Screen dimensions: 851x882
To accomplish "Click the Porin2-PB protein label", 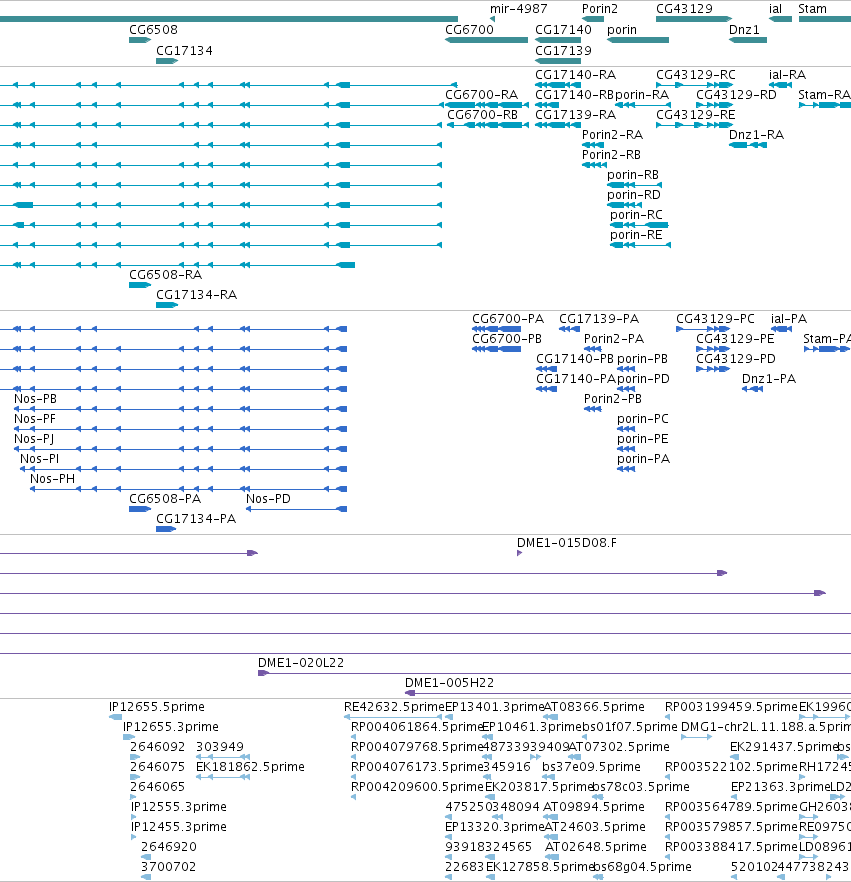I will pyautogui.click(x=613, y=399).
